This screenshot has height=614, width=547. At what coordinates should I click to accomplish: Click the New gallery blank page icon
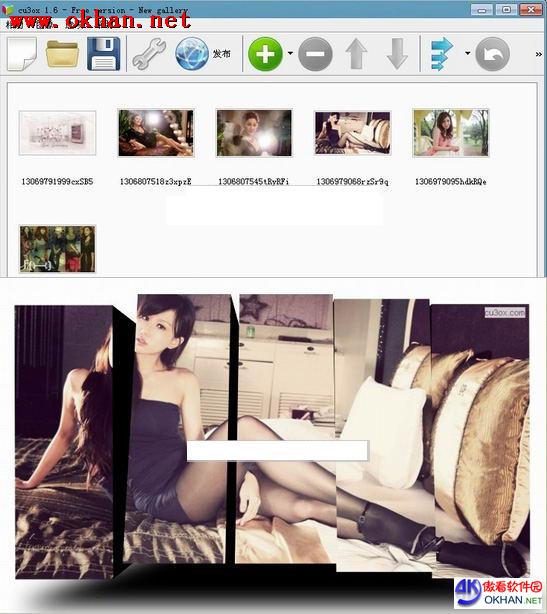point(22,54)
